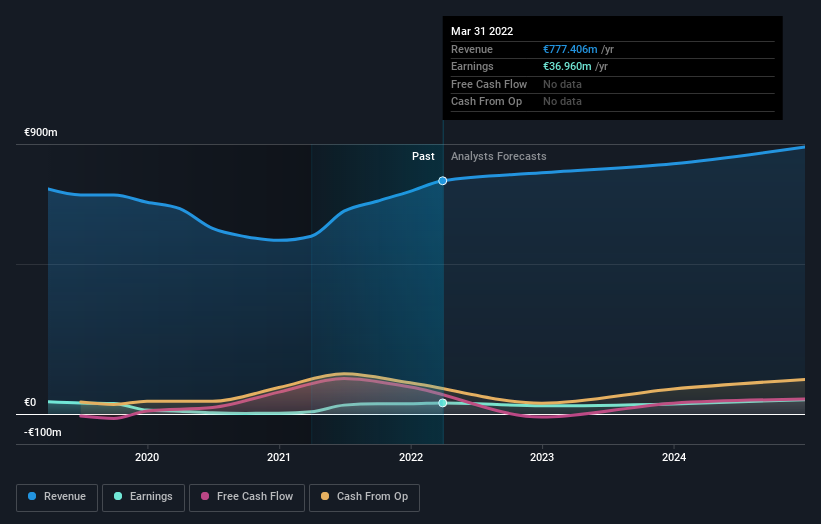This screenshot has height=524, width=821.
Task: Click the tooltip 'Cash From Op' row label
Action: pyautogui.click(x=486, y=102)
